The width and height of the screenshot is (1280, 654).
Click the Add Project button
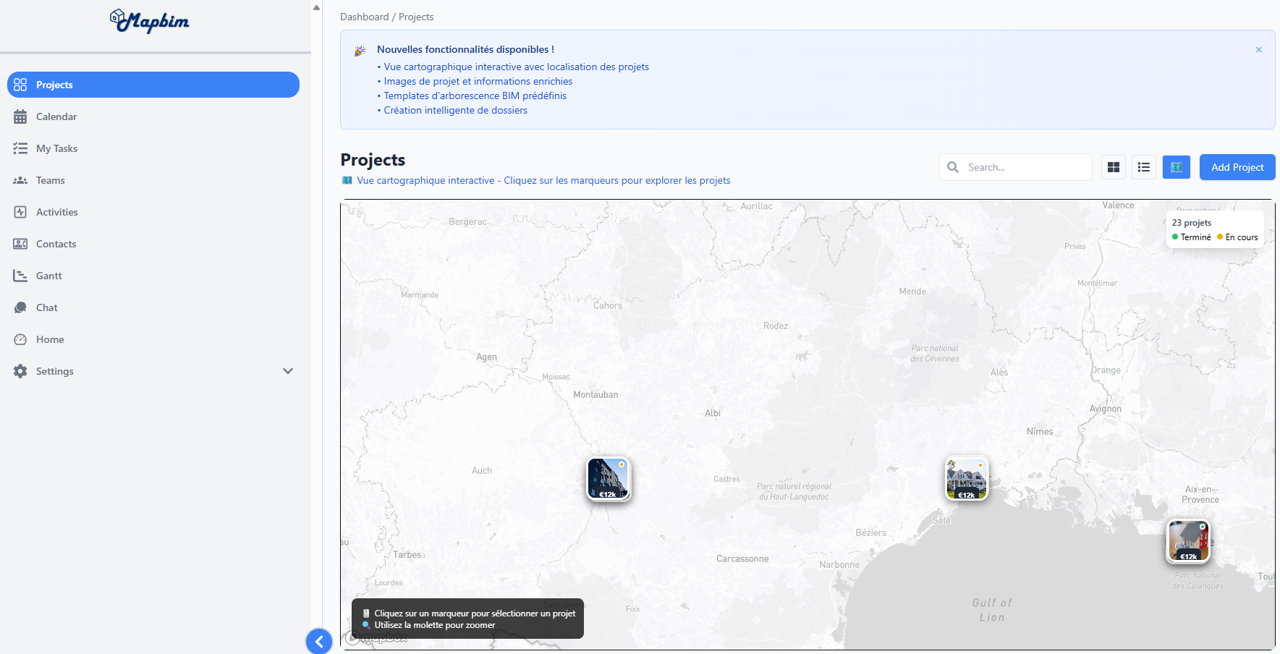(1237, 167)
